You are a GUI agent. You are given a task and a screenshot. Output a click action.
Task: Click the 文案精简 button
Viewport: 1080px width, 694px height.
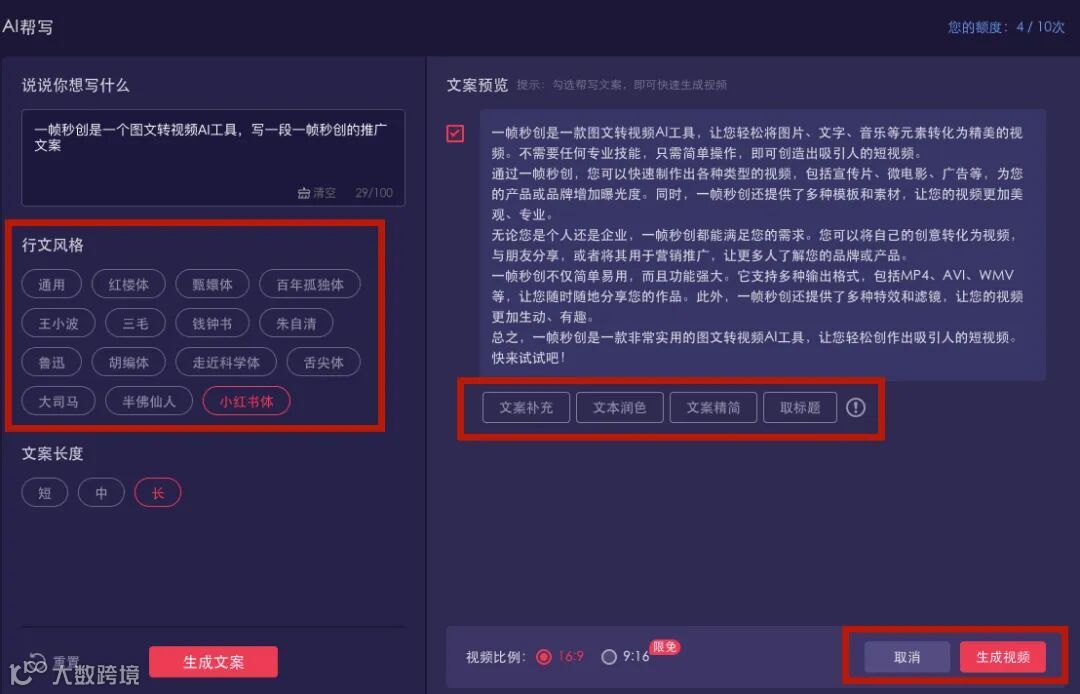click(714, 408)
